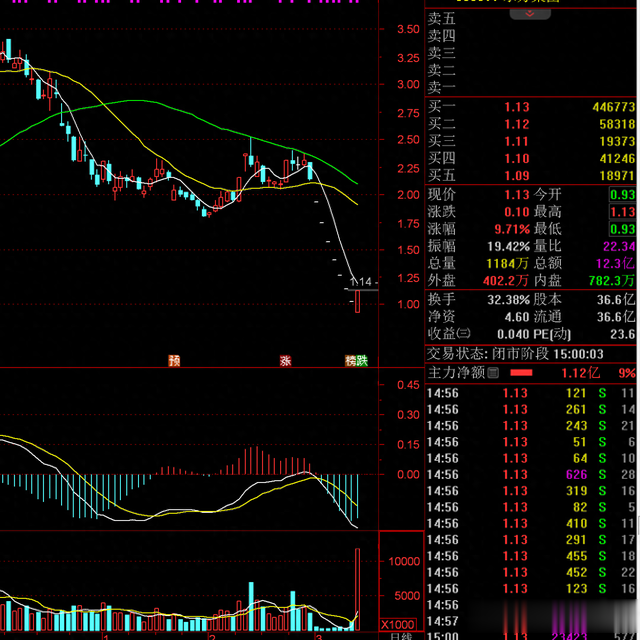This screenshot has height=640, width=640.
Task: Select the 卖五 ask row label
Action: (441, 19)
